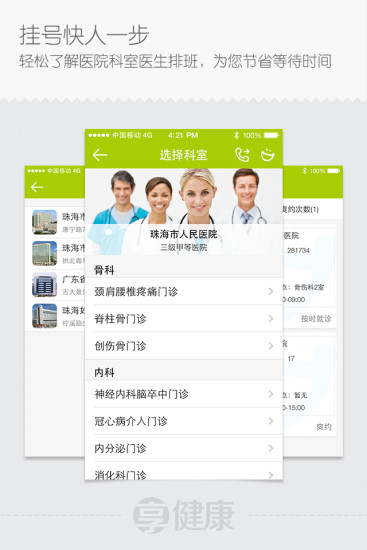The width and height of the screenshot is (367, 550).
Task: Tap the Bluetooth icon in center status bar
Action: click(236, 135)
